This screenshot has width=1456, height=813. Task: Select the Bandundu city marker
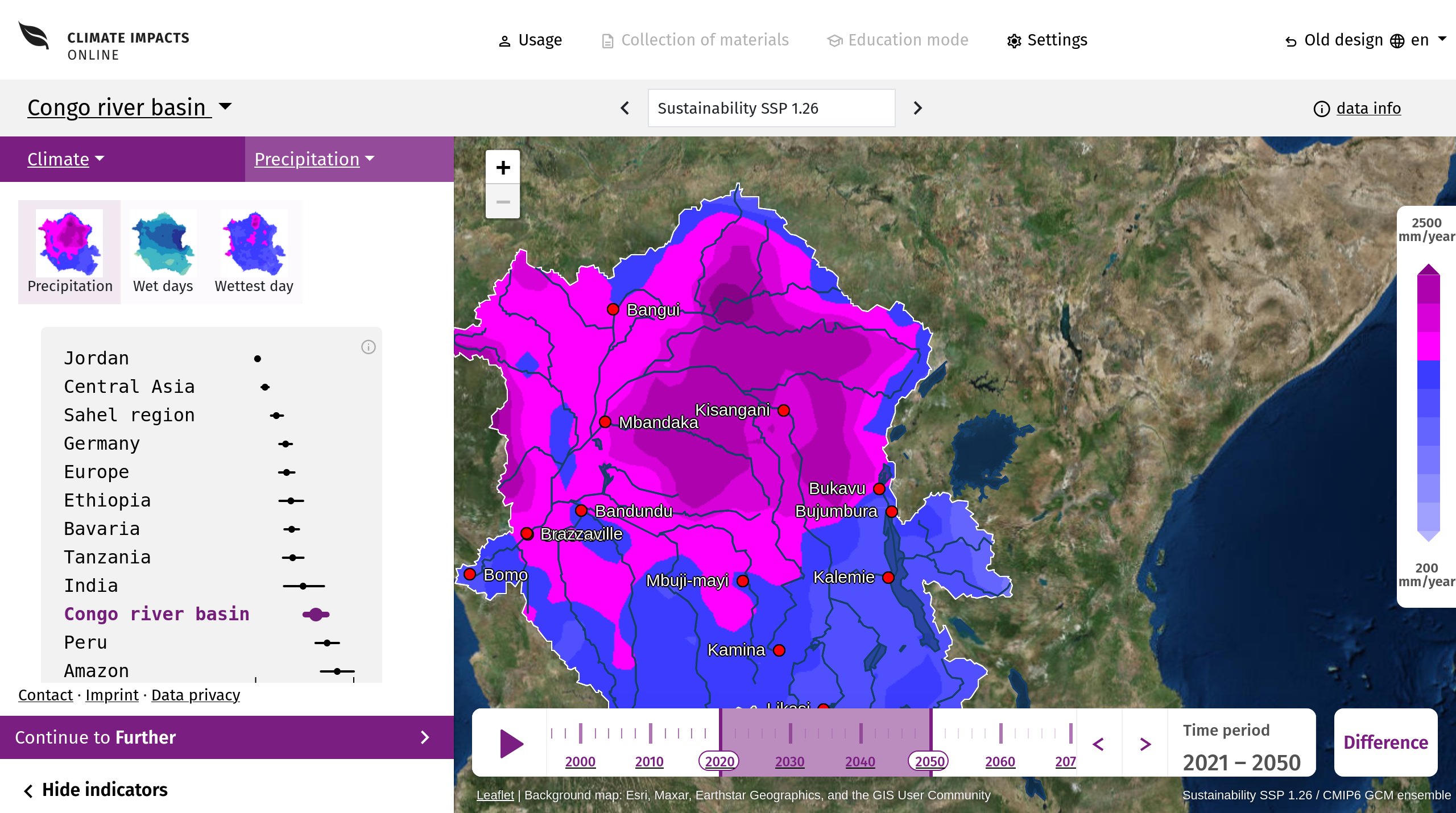click(x=581, y=511)
